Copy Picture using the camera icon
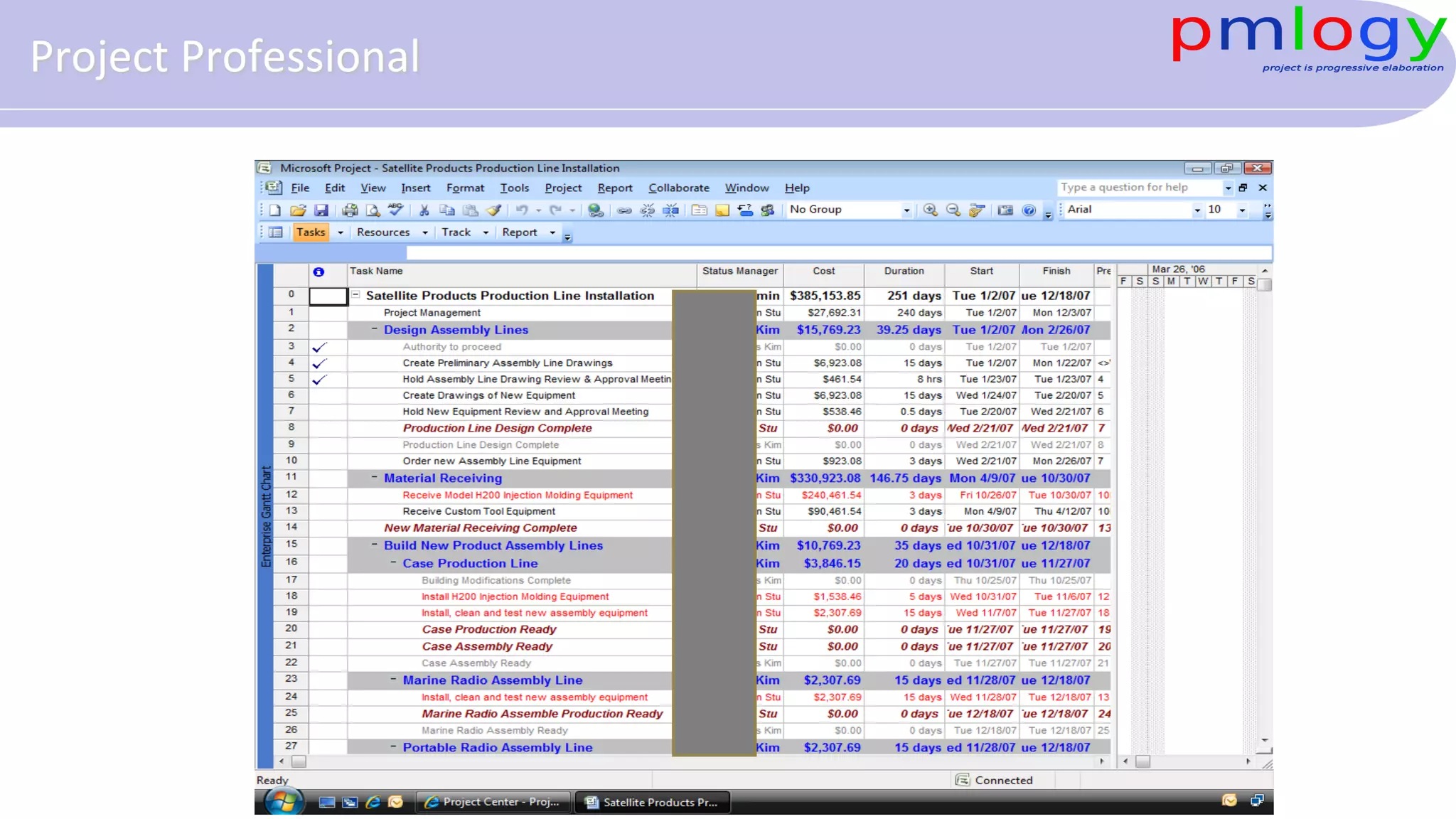This screenshot has width=1456, height=819. [1005, 210]
